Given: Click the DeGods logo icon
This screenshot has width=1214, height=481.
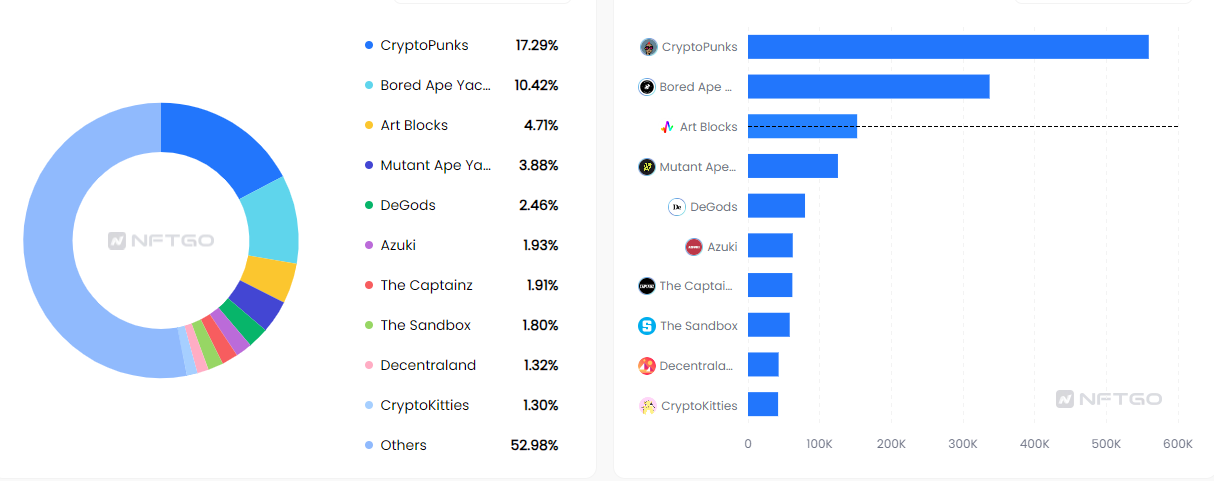Looking at the screenshot, I should [x=677, y=207].
